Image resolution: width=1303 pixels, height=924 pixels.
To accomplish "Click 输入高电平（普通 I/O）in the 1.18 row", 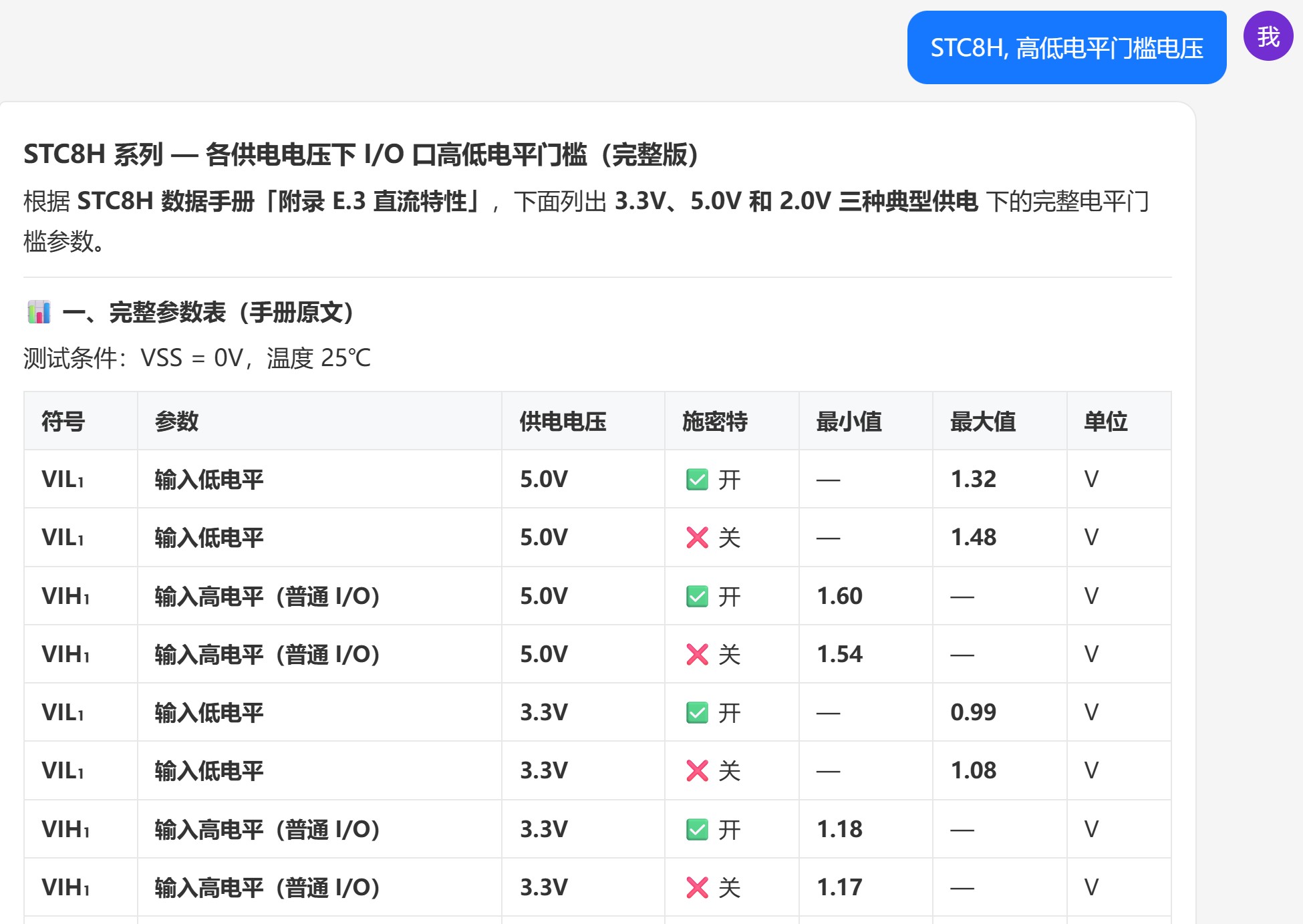I will point(267,829).
